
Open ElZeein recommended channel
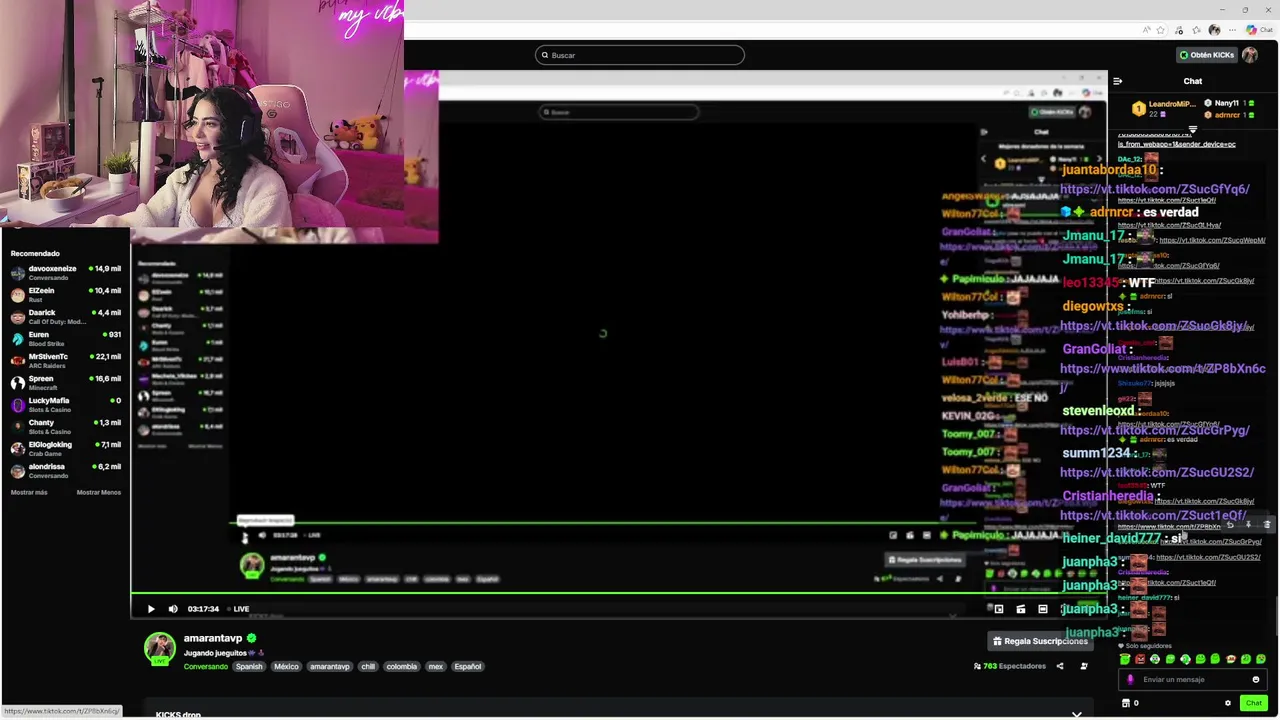65,295
